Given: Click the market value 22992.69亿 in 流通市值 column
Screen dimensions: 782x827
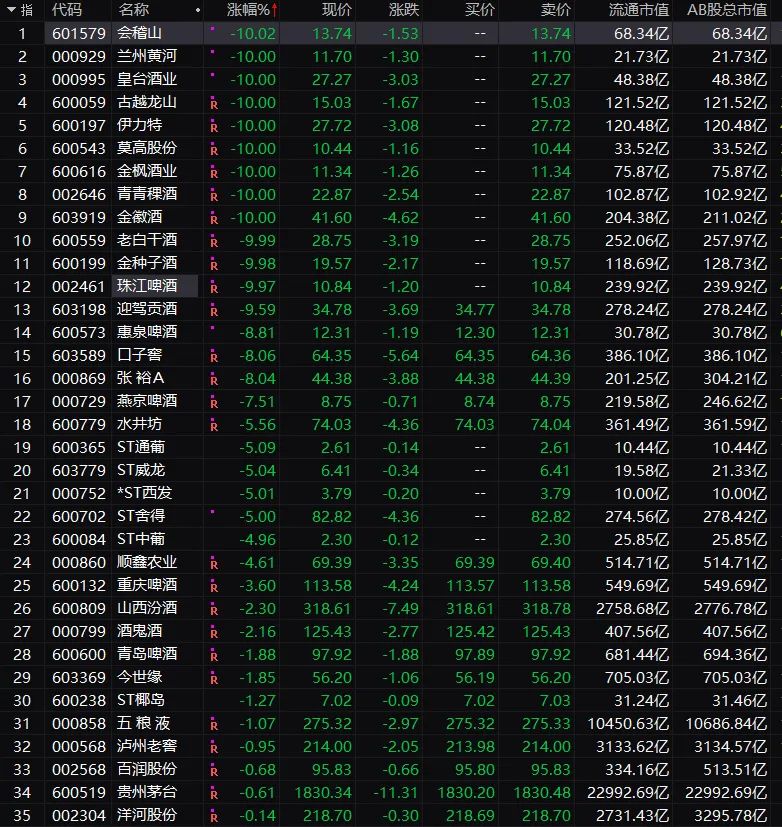Looking at the screenshot, I should point(628,792).
